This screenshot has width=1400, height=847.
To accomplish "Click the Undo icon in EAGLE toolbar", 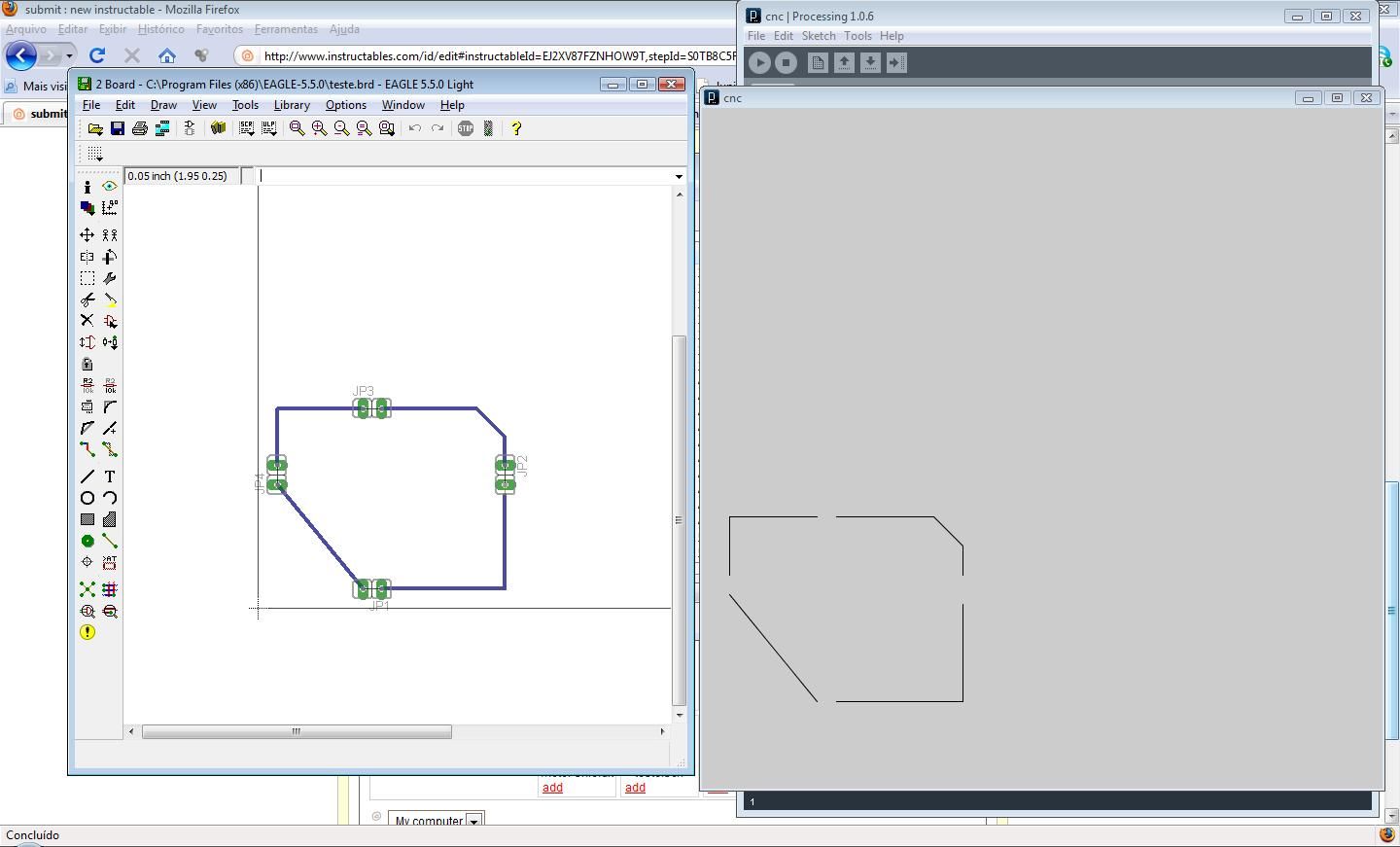I will (x=414, y=127).
